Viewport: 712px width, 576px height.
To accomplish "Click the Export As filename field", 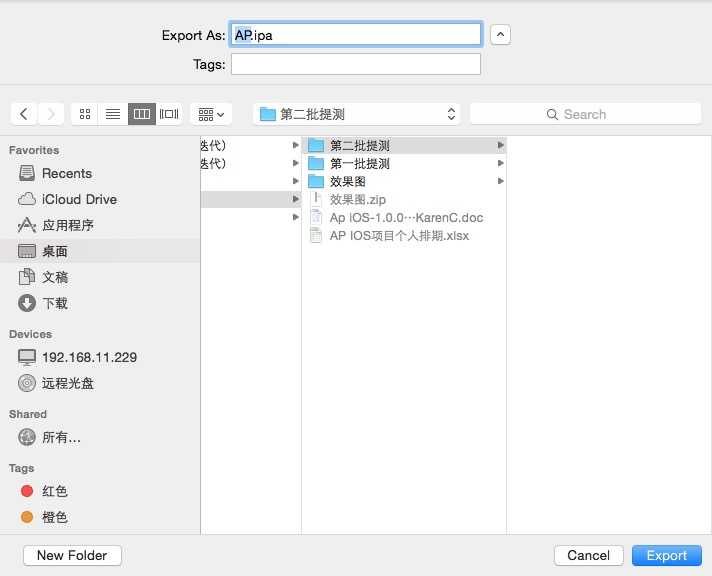I will point(356,35).
